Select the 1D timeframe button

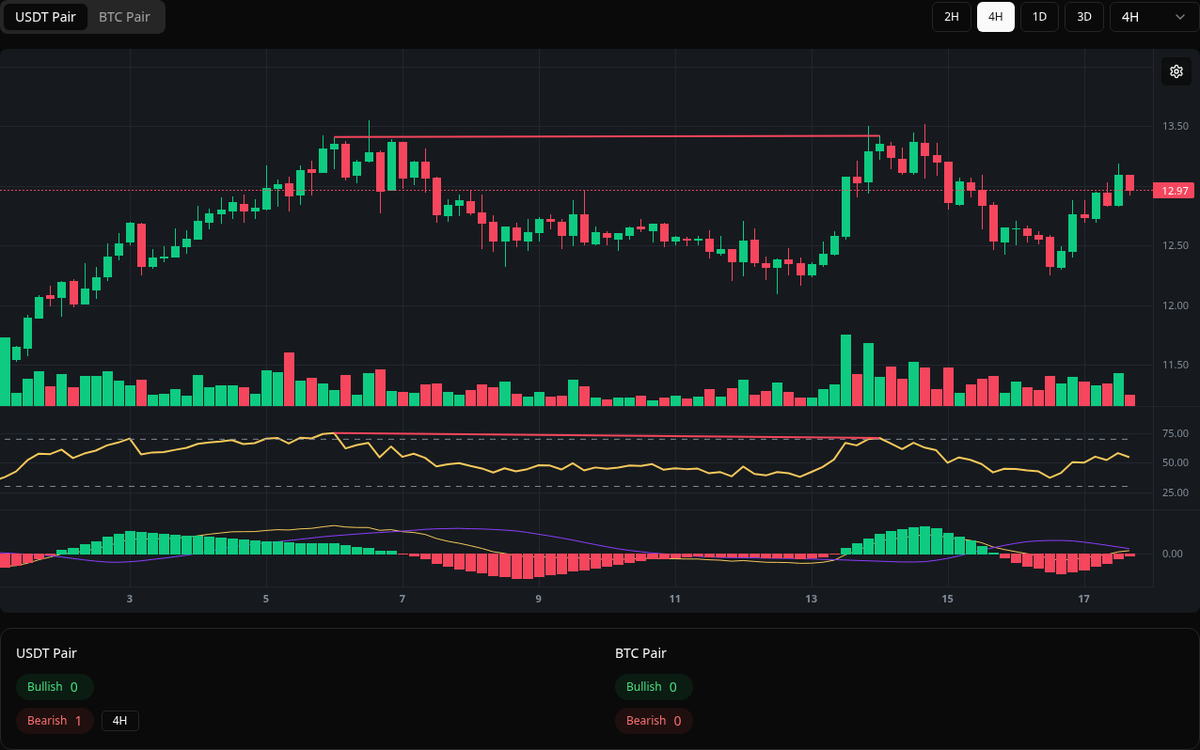1039,17
